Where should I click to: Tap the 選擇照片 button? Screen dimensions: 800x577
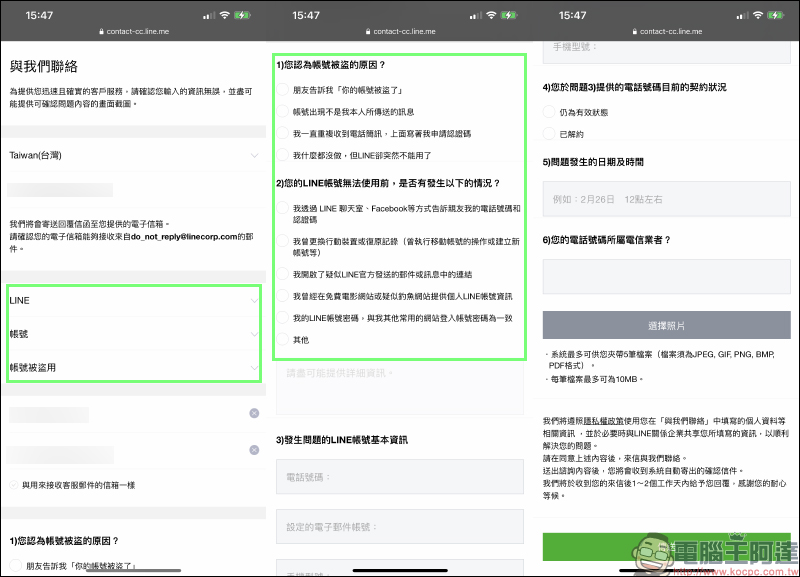(x=667, y=325)
